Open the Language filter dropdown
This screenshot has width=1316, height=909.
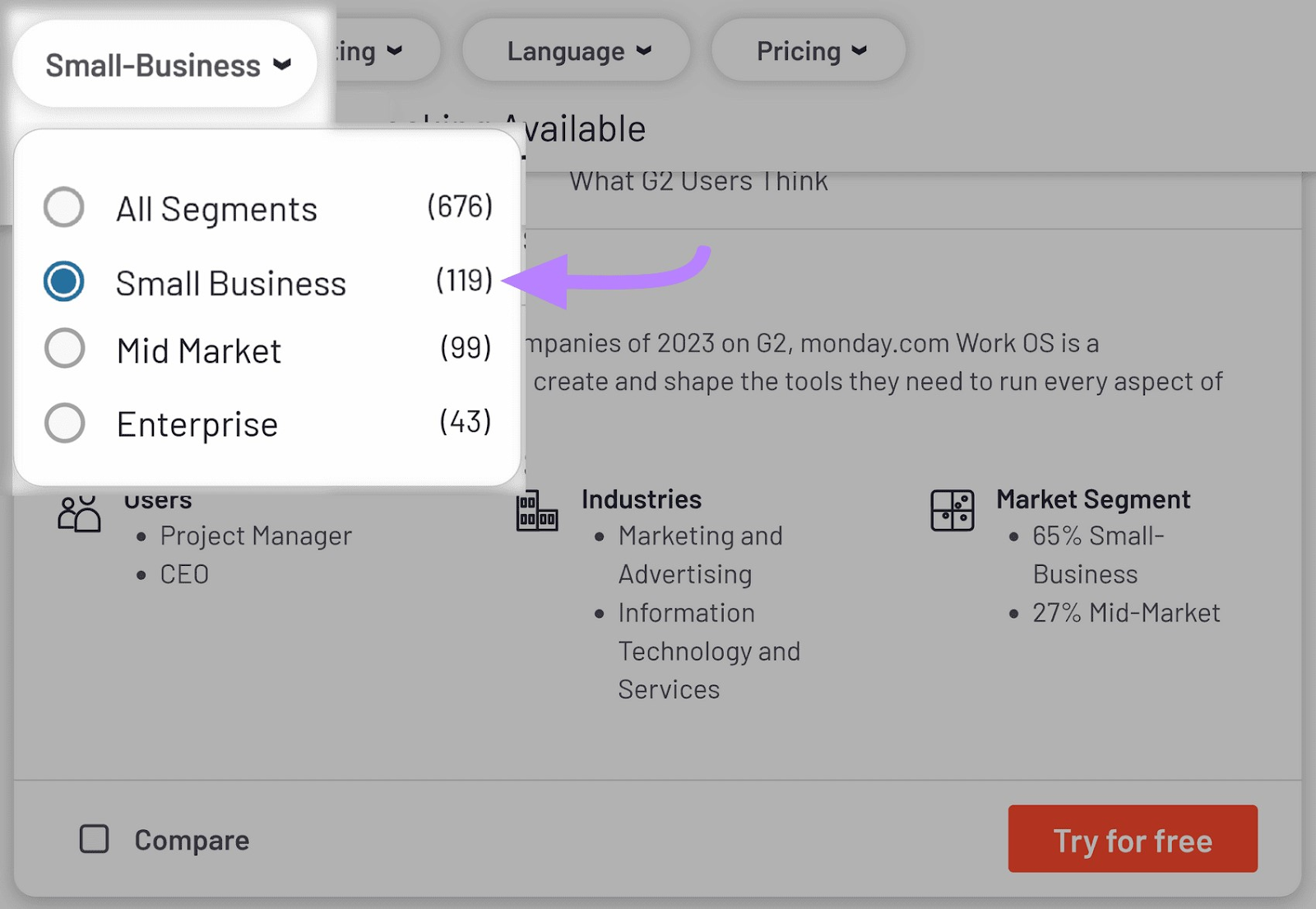[x=576, y=51]
